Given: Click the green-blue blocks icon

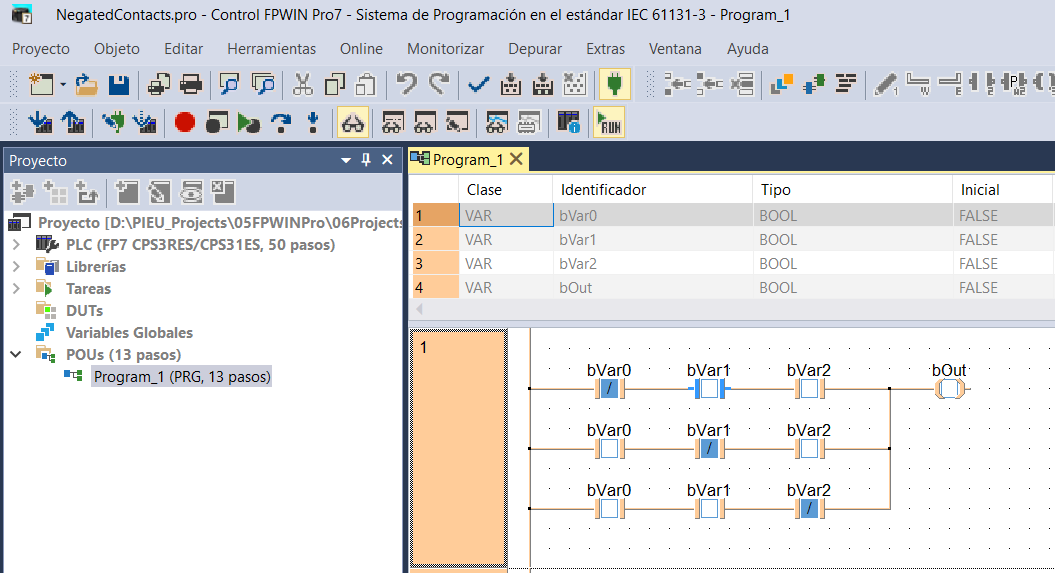Looking at the screenshot, I should click(814, 85).
